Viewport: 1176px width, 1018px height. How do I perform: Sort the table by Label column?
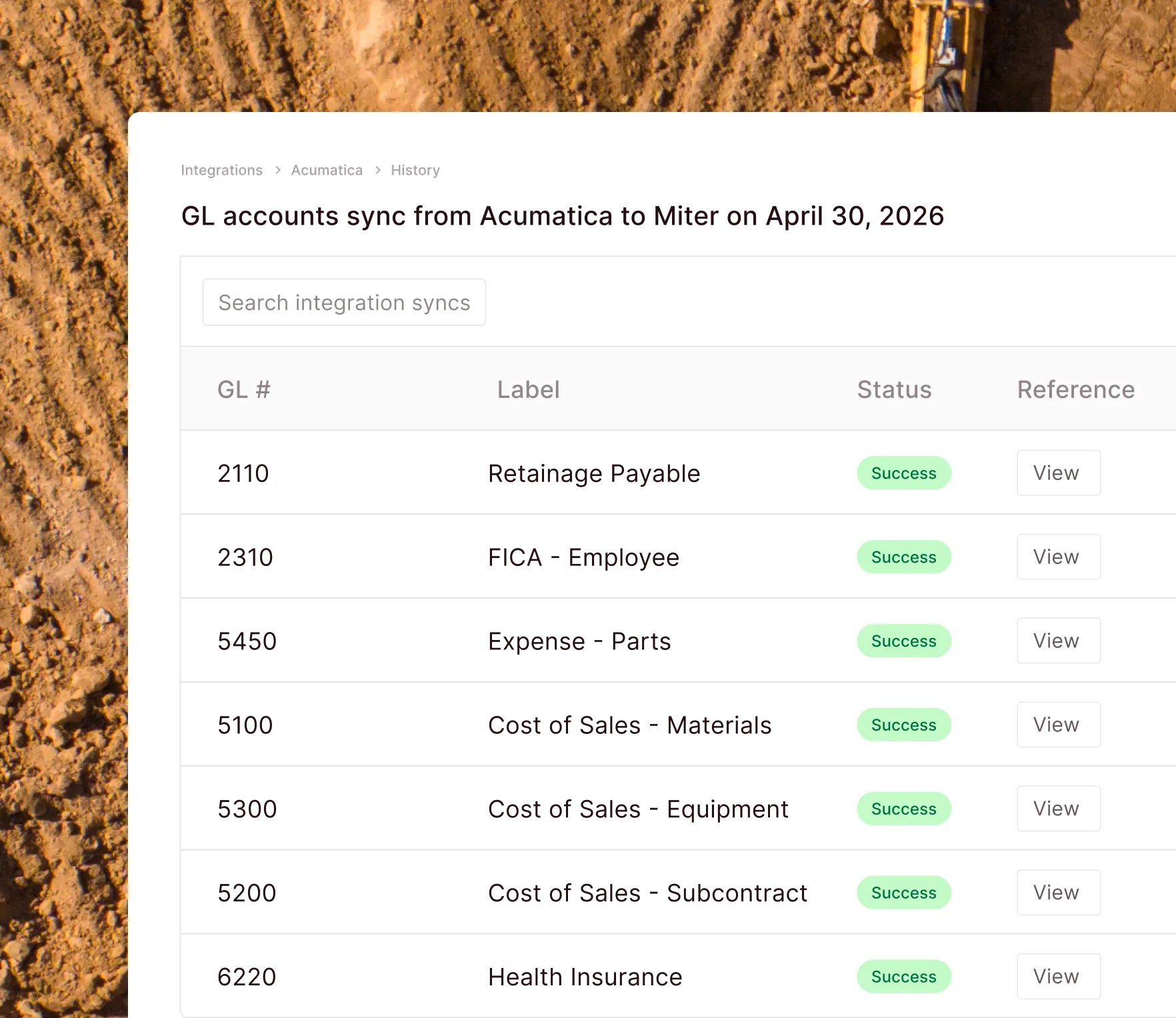click(528, 389)
